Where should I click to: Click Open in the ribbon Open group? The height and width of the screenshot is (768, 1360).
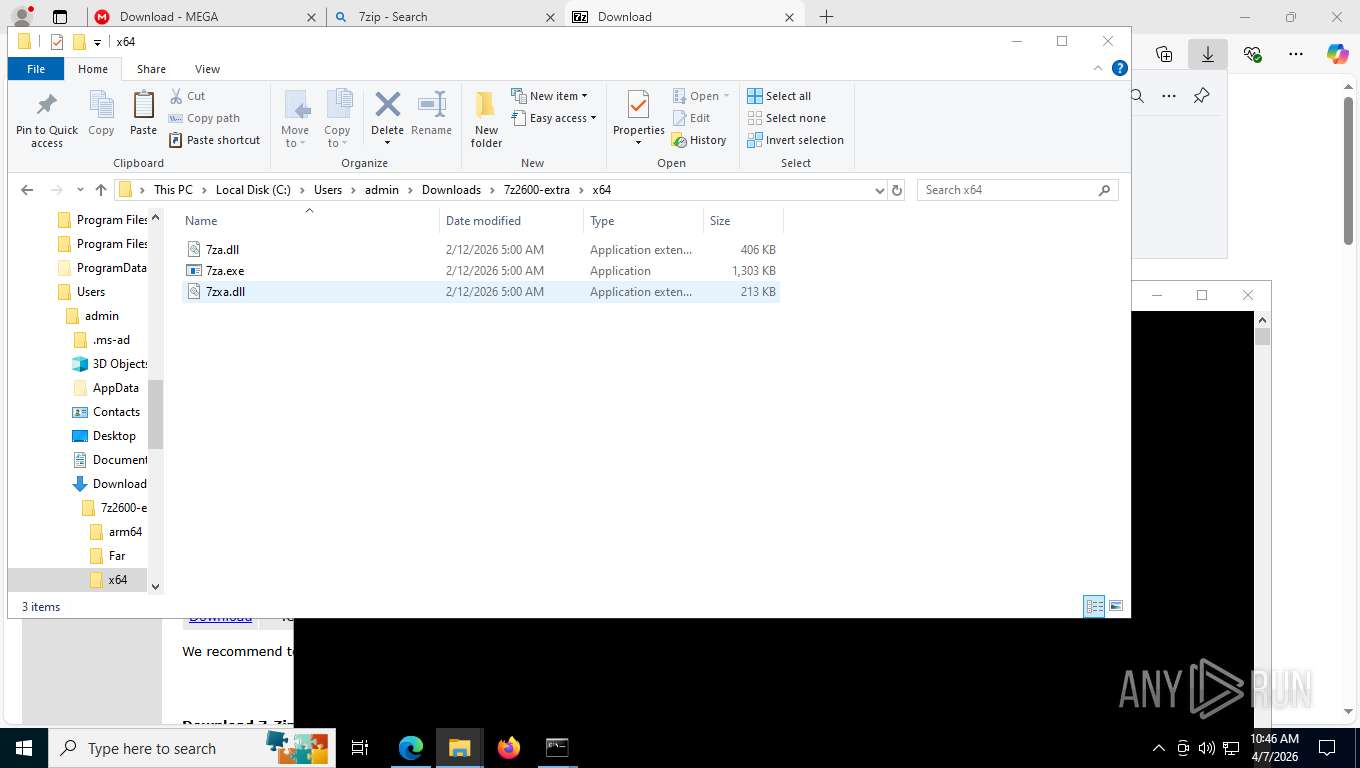tap(701, 96)
